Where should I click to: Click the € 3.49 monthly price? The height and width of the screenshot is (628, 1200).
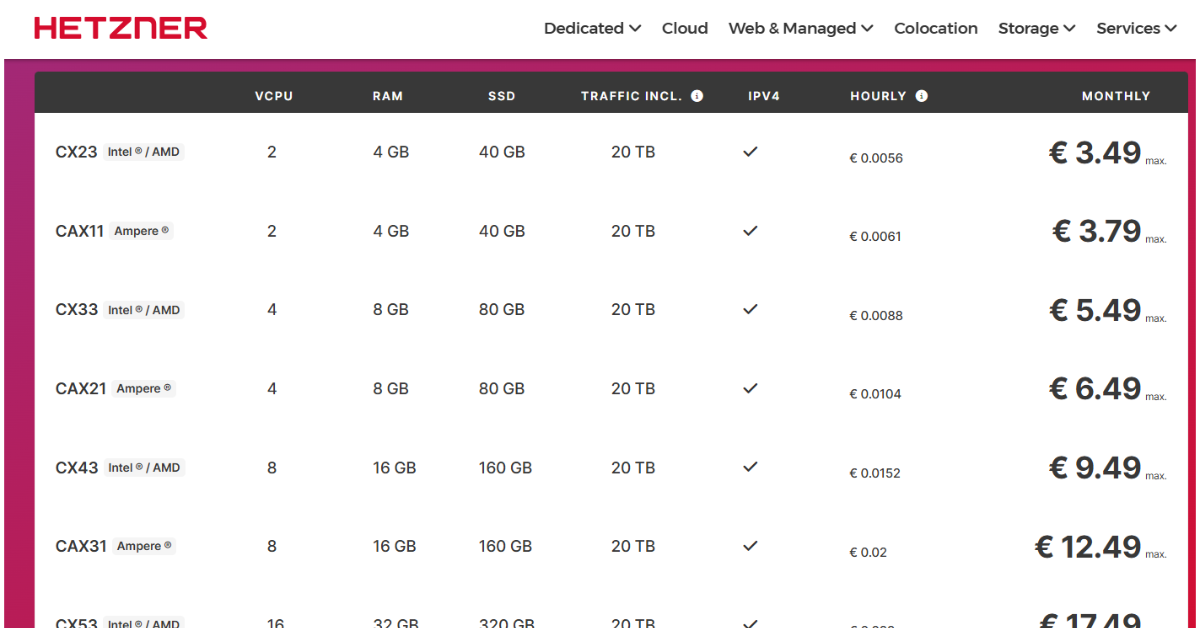tap(1095, 152)
